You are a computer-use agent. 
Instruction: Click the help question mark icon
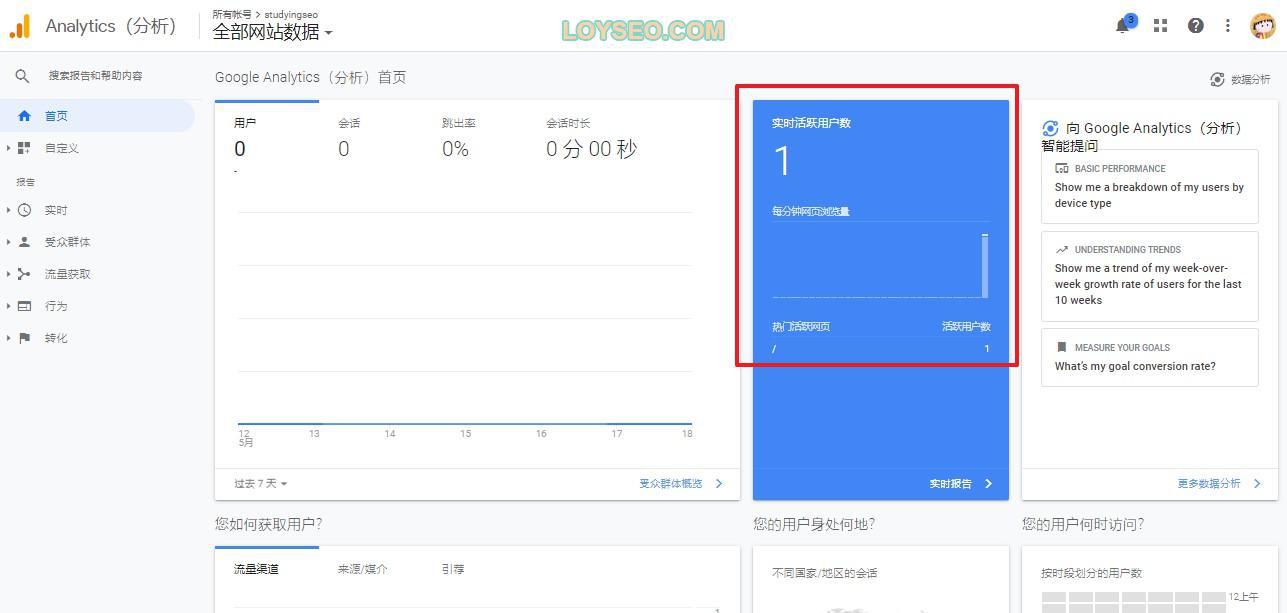coord(1195,26)
